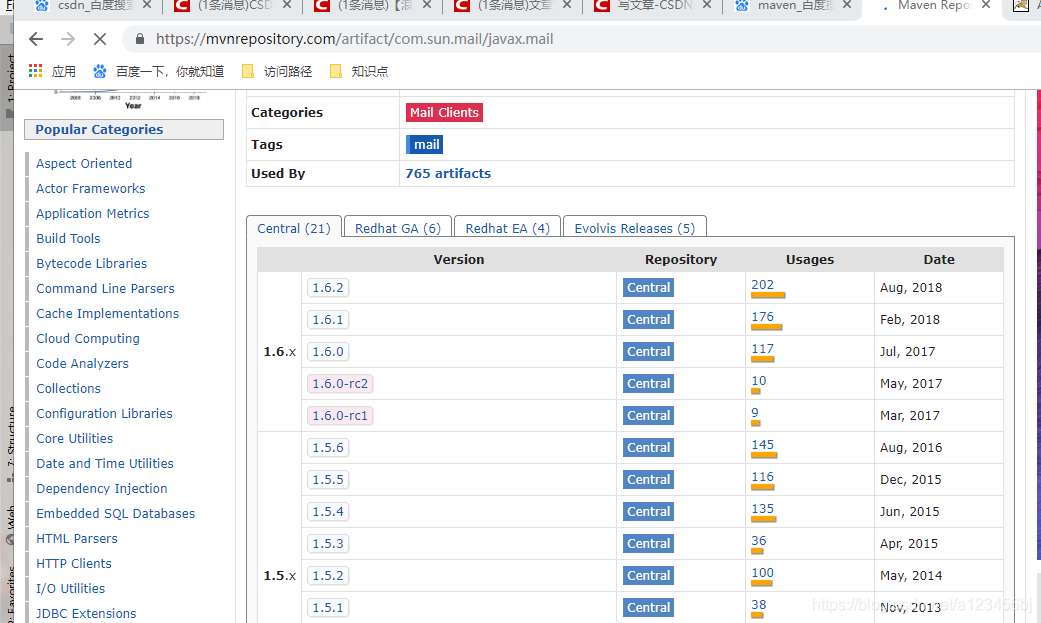Screen dimensions: 1041x623
Task: Open the 100 usages link
Action: [x=762, y=572]
